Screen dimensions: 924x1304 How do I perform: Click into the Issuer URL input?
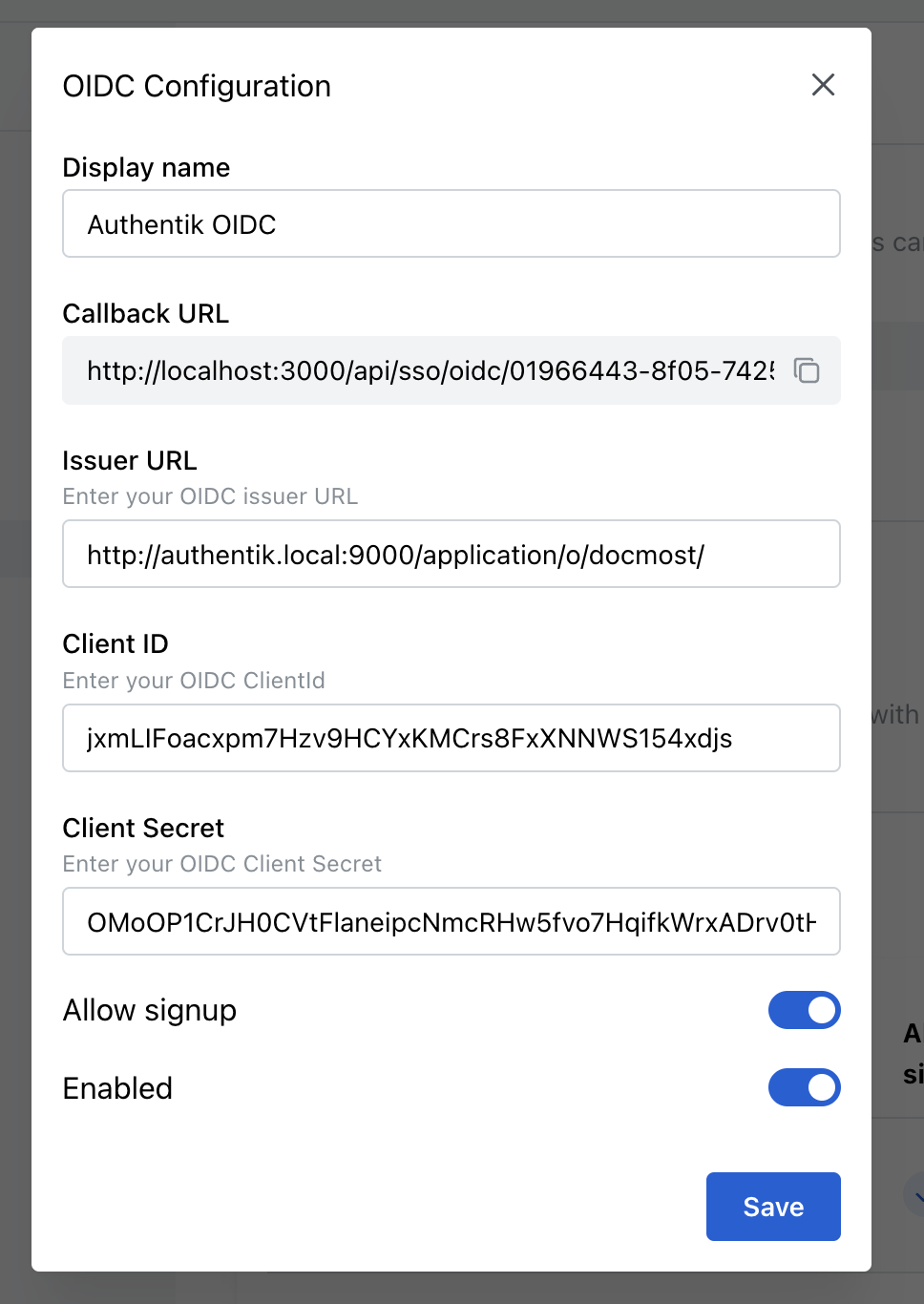[451, 555]
